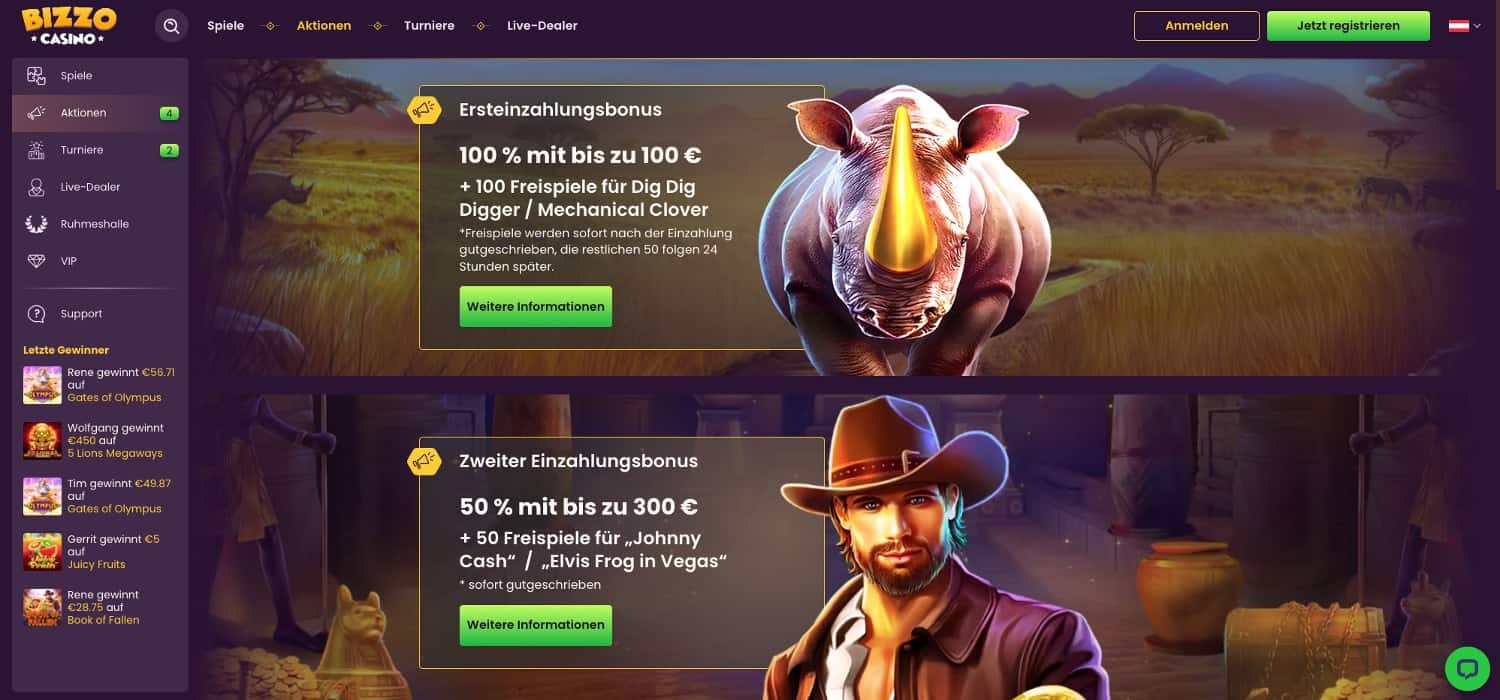1500x700 pixels.
Task: Click the Anmelden button
Action: (x=1196, y=26)
